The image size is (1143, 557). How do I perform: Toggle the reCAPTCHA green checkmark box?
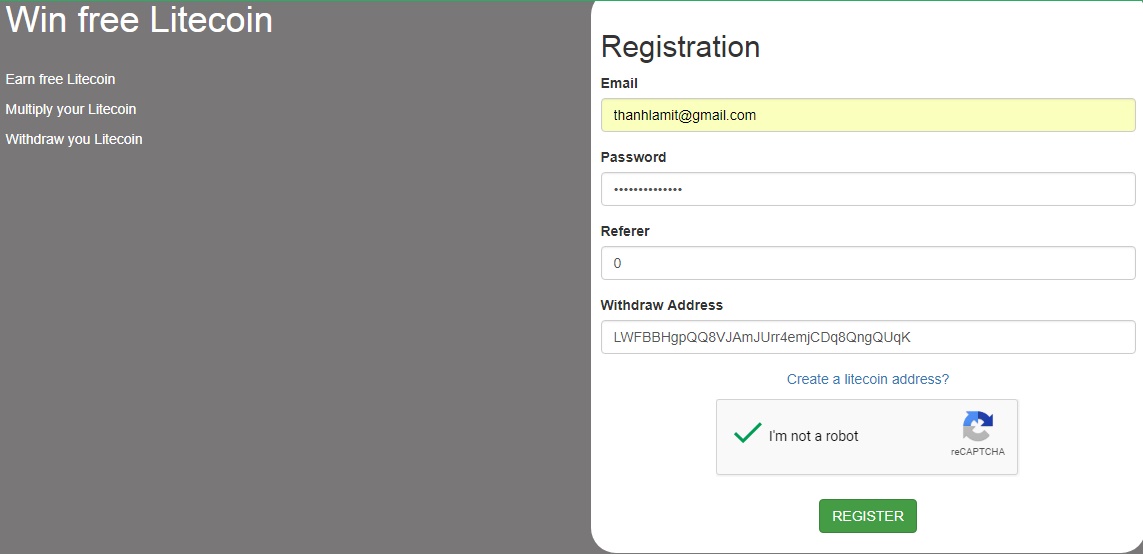748,434
